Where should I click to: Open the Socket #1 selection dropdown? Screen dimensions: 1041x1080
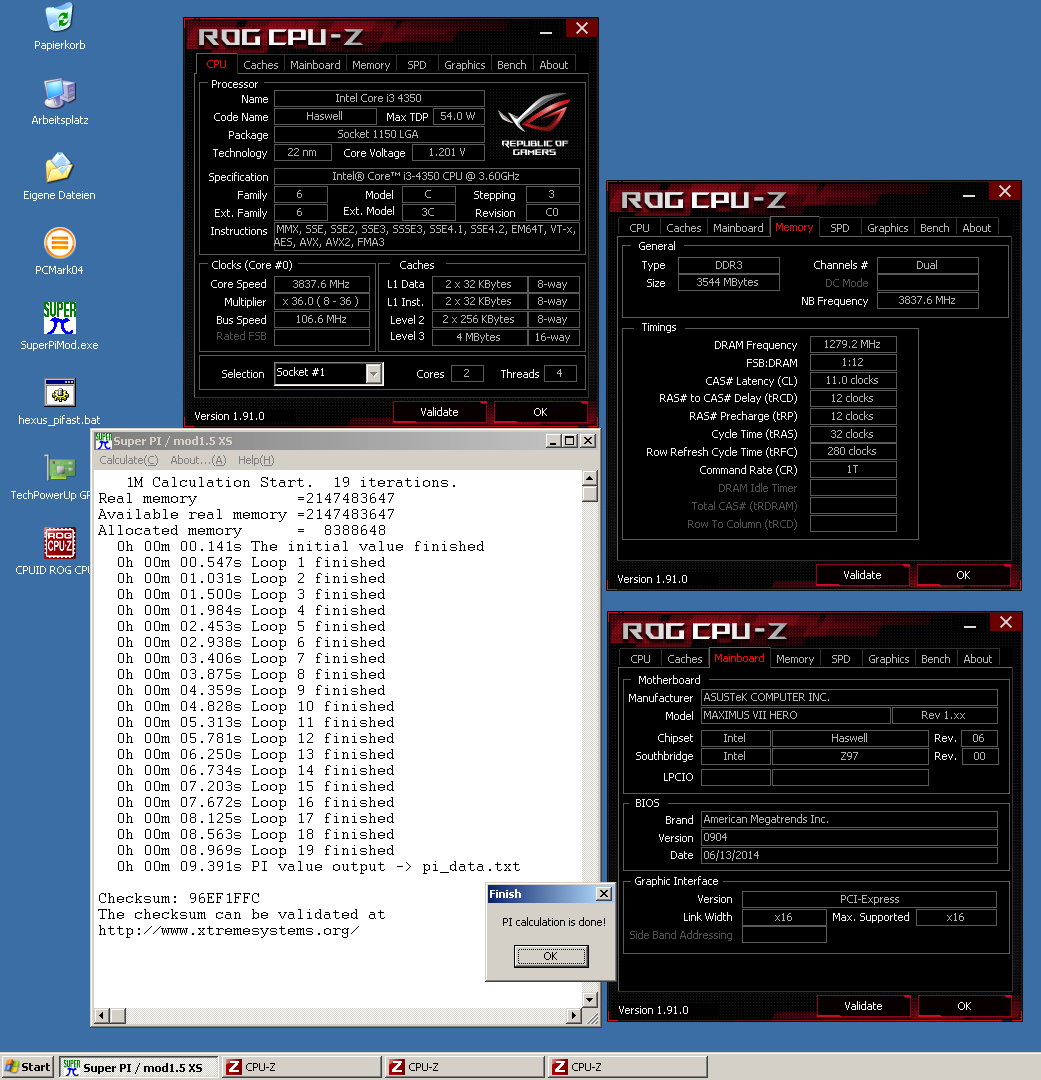(373, 373)
